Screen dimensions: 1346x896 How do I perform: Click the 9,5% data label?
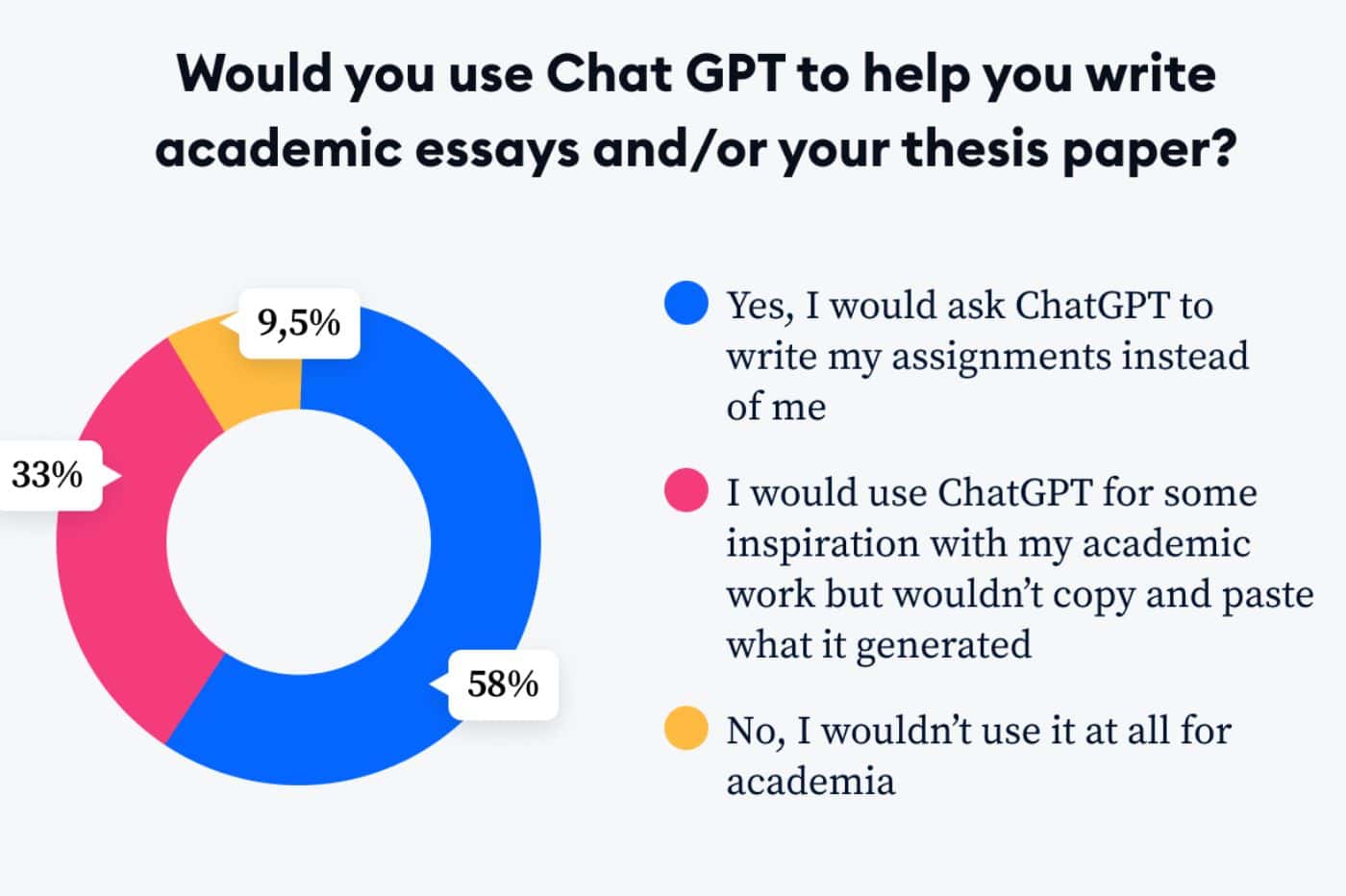[299, 323]
